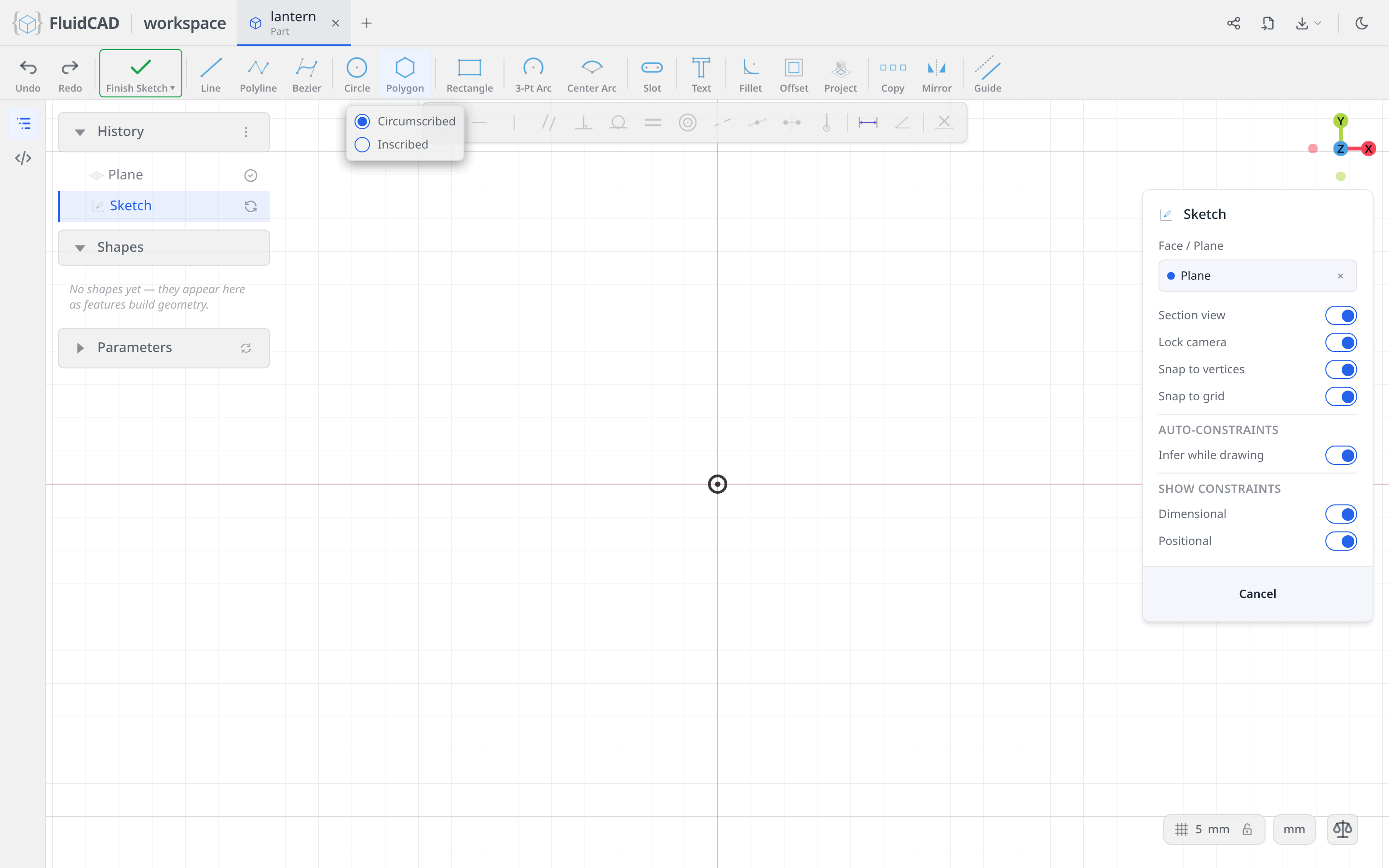Add an angle dimension constraint
Screen dimensions: 1389x868
(x=902, y=122)
